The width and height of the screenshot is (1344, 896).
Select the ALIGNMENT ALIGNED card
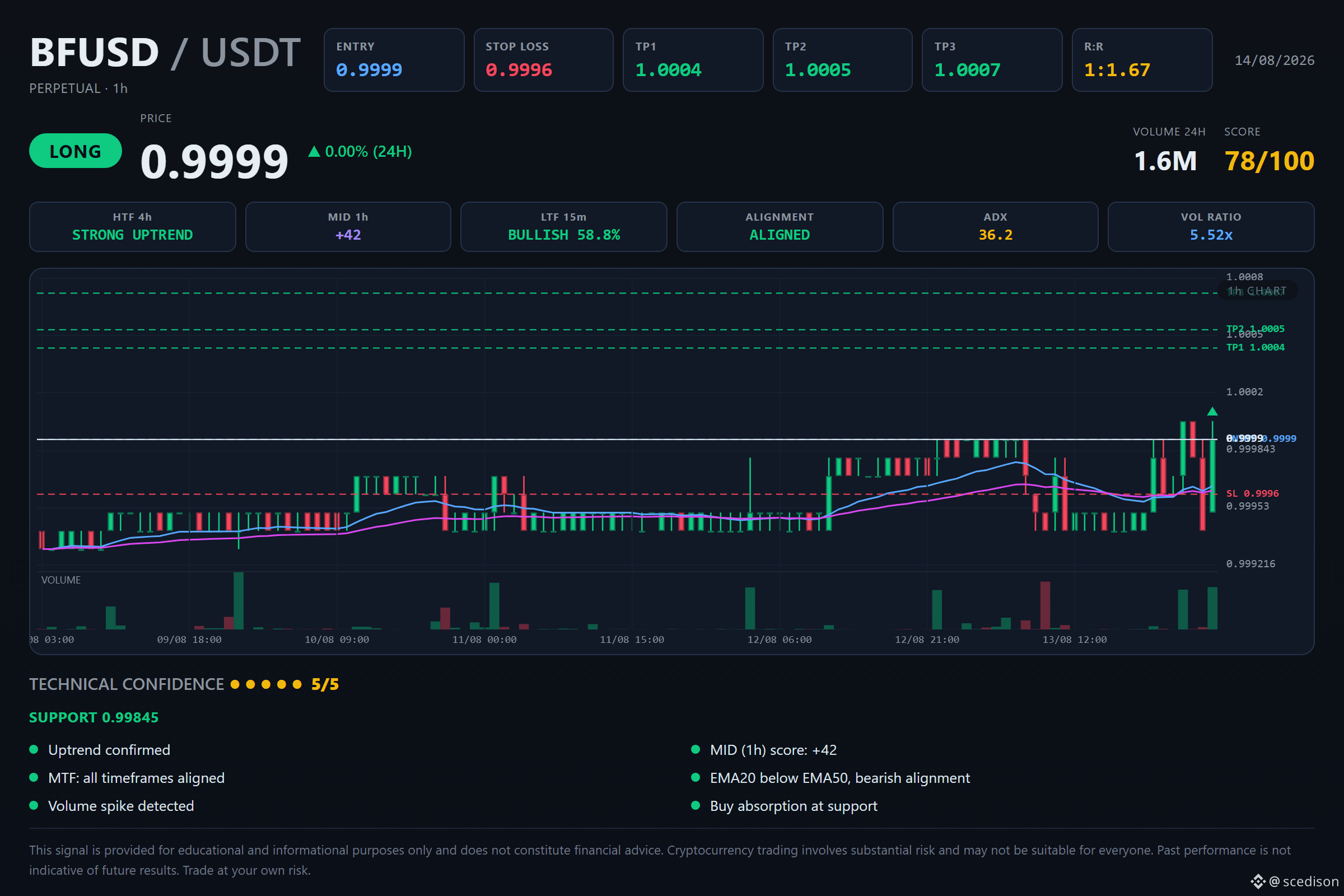[780, 227]
